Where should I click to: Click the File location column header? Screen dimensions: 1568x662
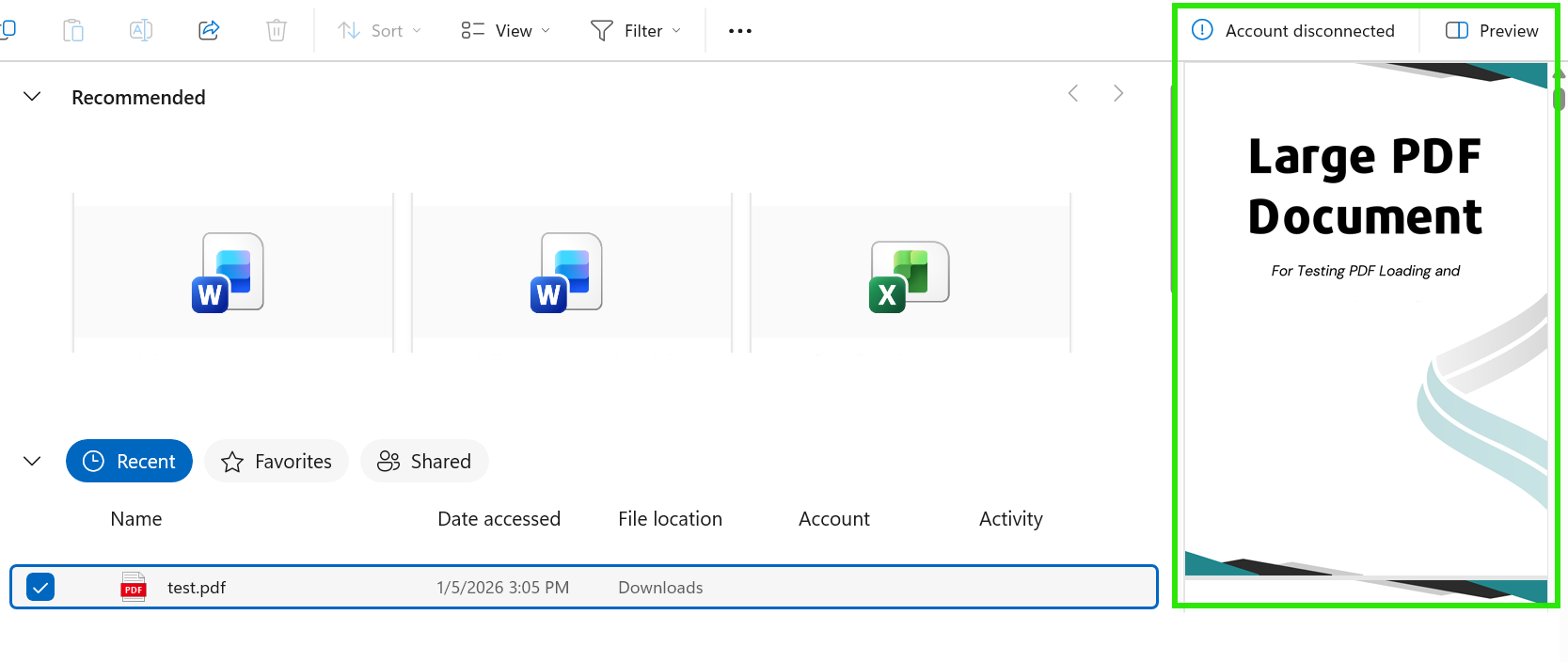(x=670, y=519)
